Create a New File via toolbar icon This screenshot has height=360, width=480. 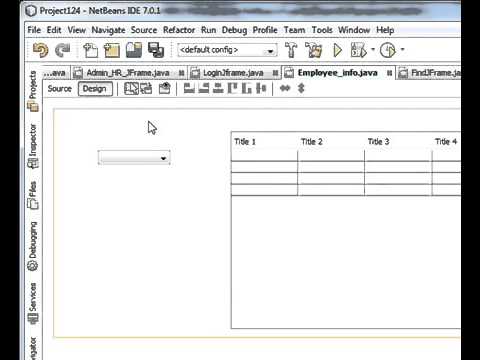click(x=90, y=50)
